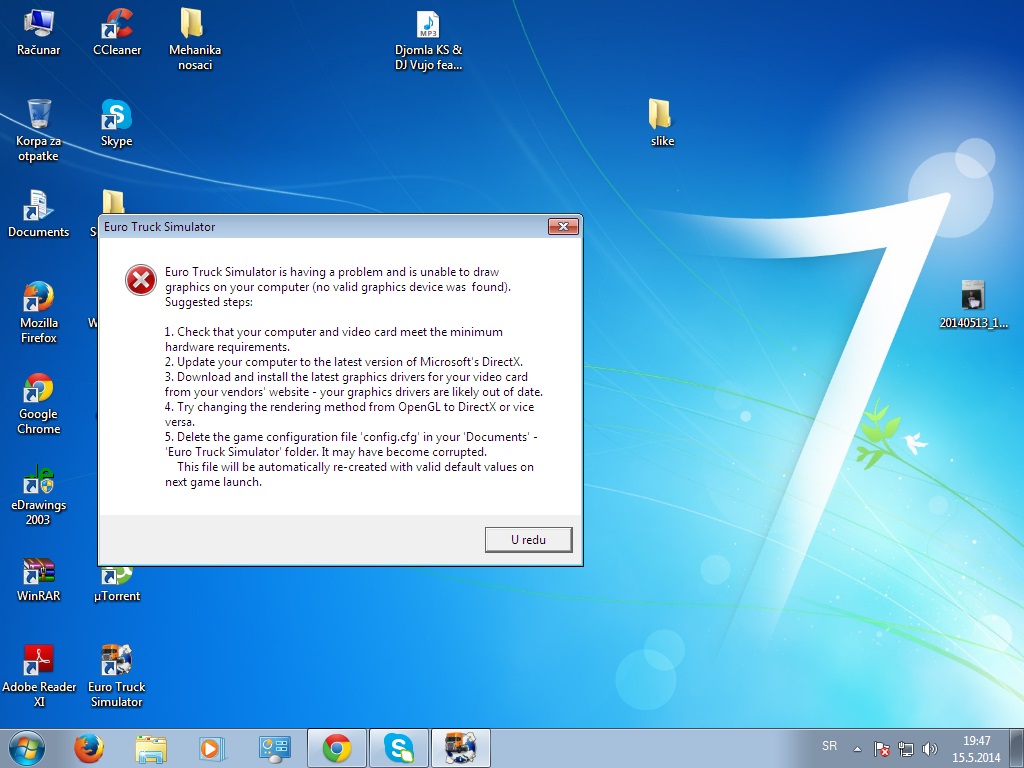
Task: Switch to Skype in the taskbar
Action: click(x=398, y=748)
